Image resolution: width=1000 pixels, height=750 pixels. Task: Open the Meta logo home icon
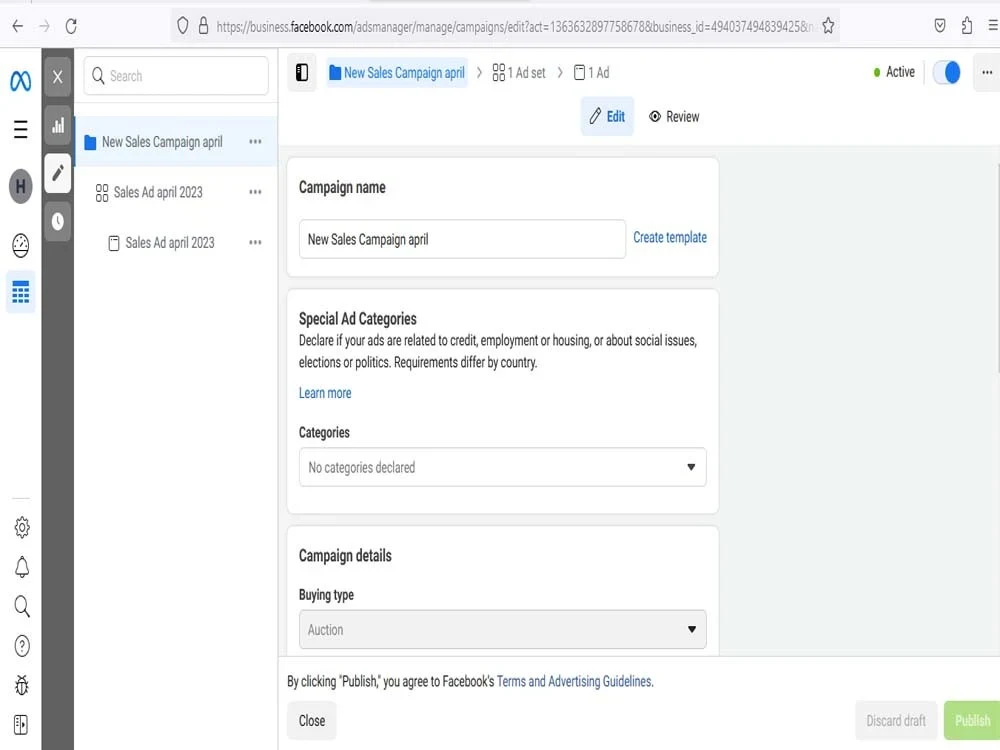pyautogui.click(x=20, y=81)
